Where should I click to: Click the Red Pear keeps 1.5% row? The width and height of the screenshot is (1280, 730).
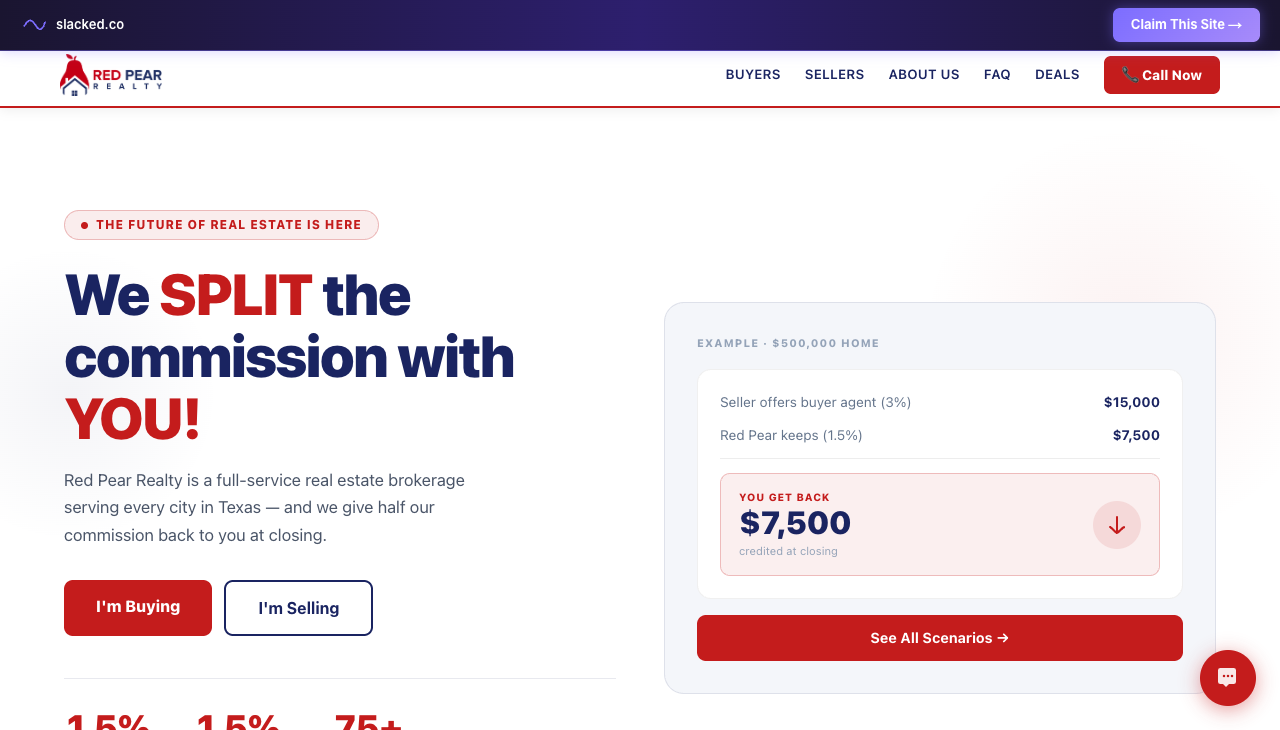tap(939, 435)
